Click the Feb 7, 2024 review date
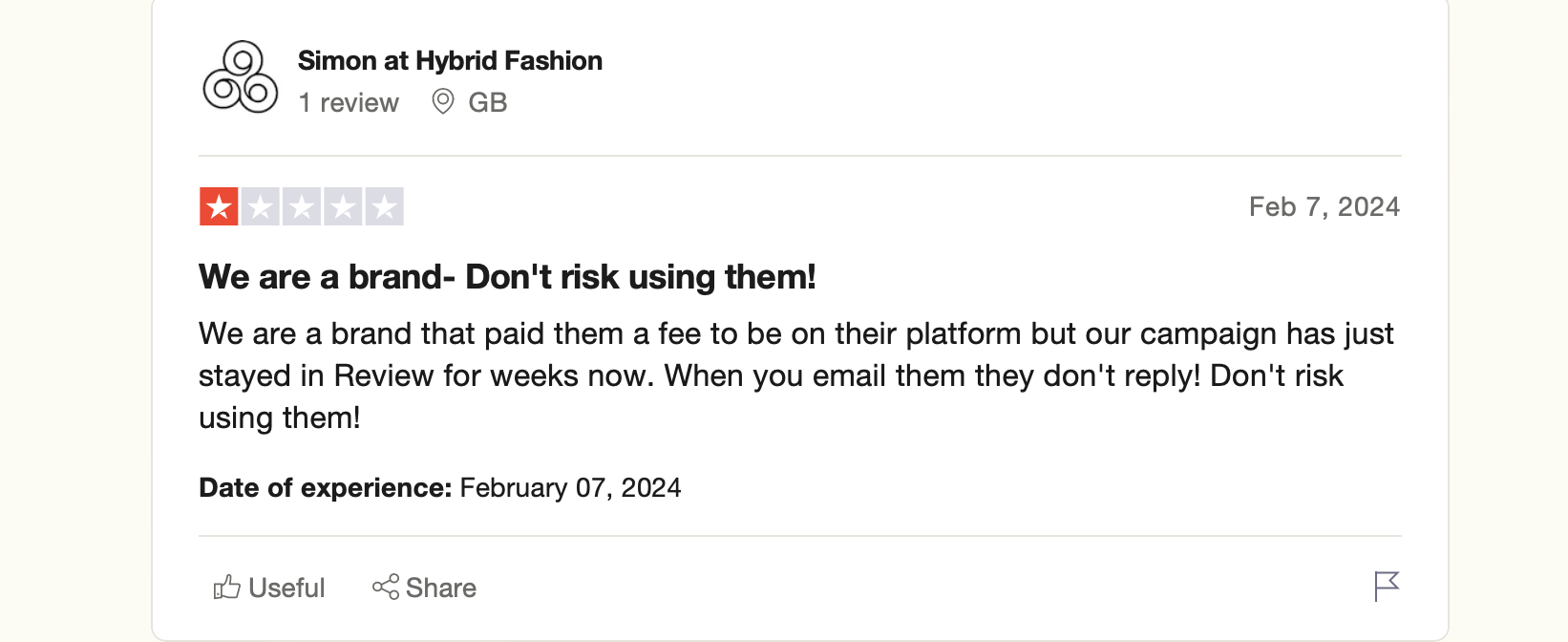Screen dimensions: 1568x642 point(1324,207)
